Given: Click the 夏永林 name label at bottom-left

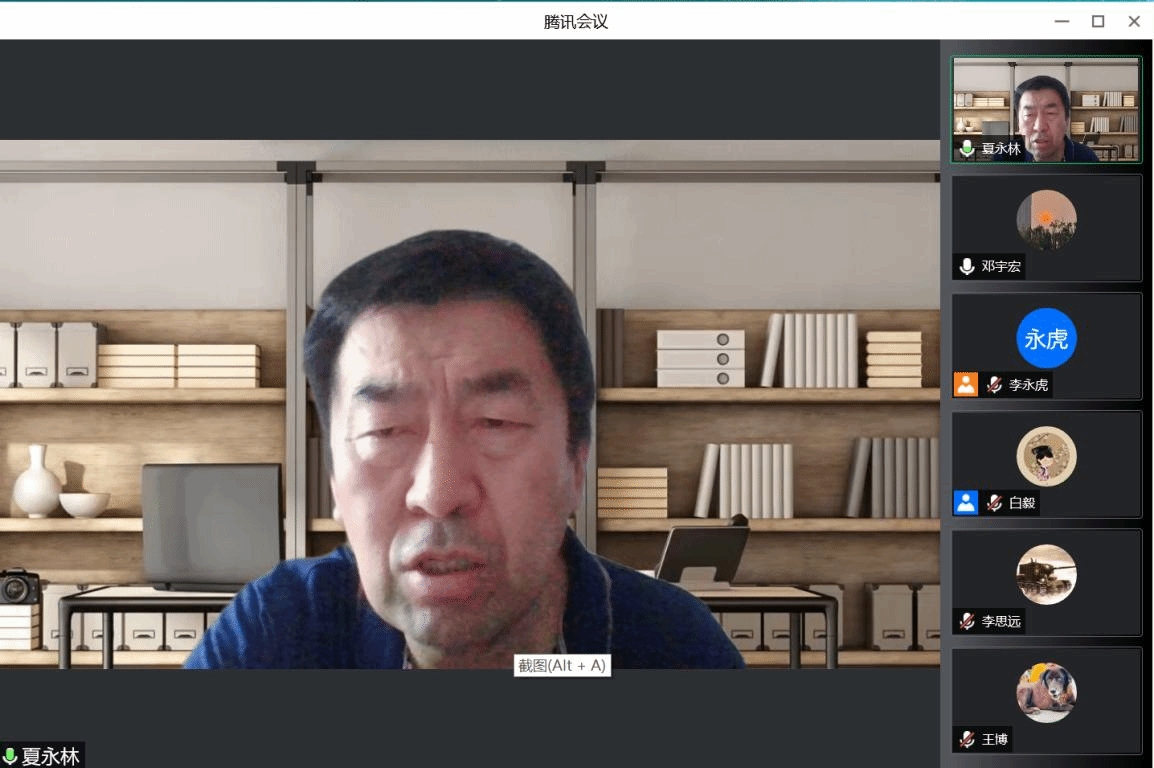Looking at the screenshot, I should (x=50, y=756).
